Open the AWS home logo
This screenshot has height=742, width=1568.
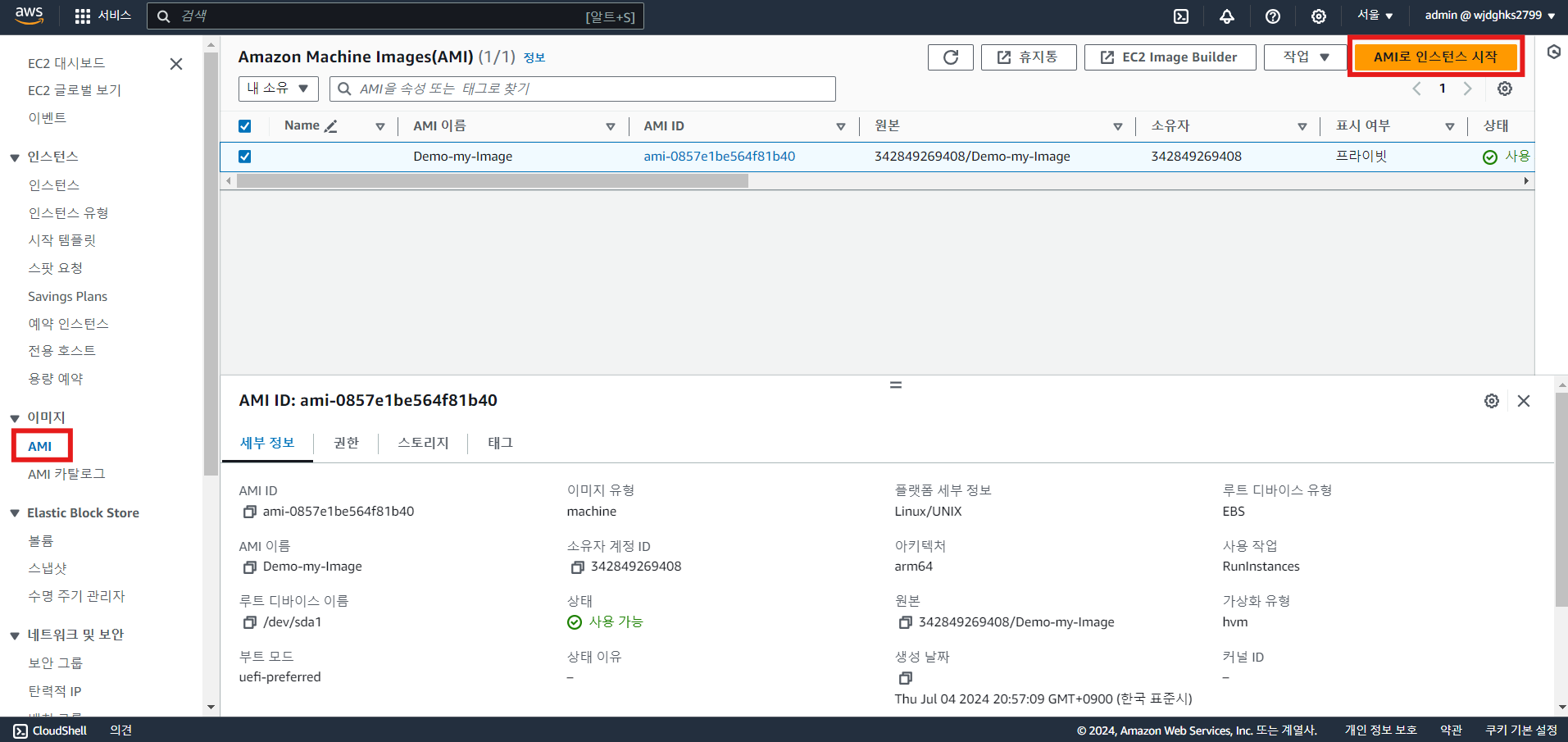29,16
